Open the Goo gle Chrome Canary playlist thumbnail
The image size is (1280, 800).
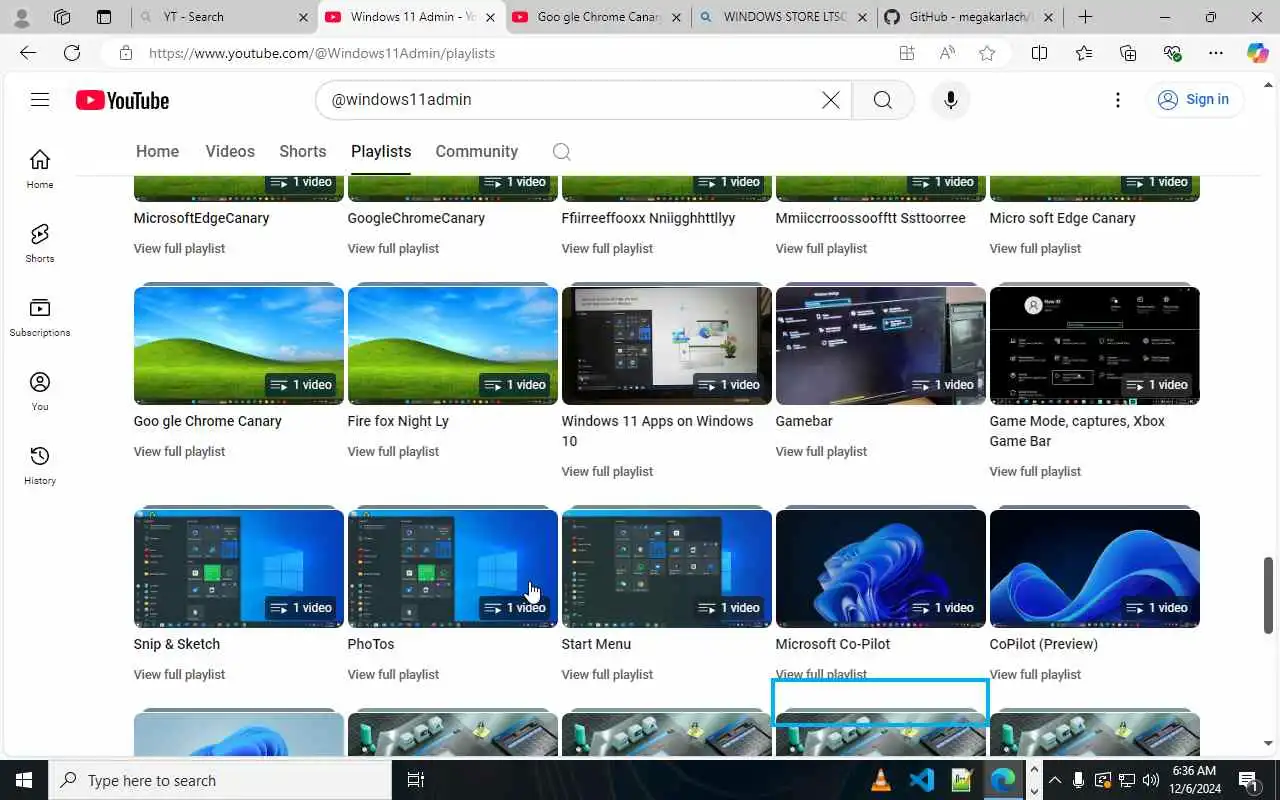point(239,346)
